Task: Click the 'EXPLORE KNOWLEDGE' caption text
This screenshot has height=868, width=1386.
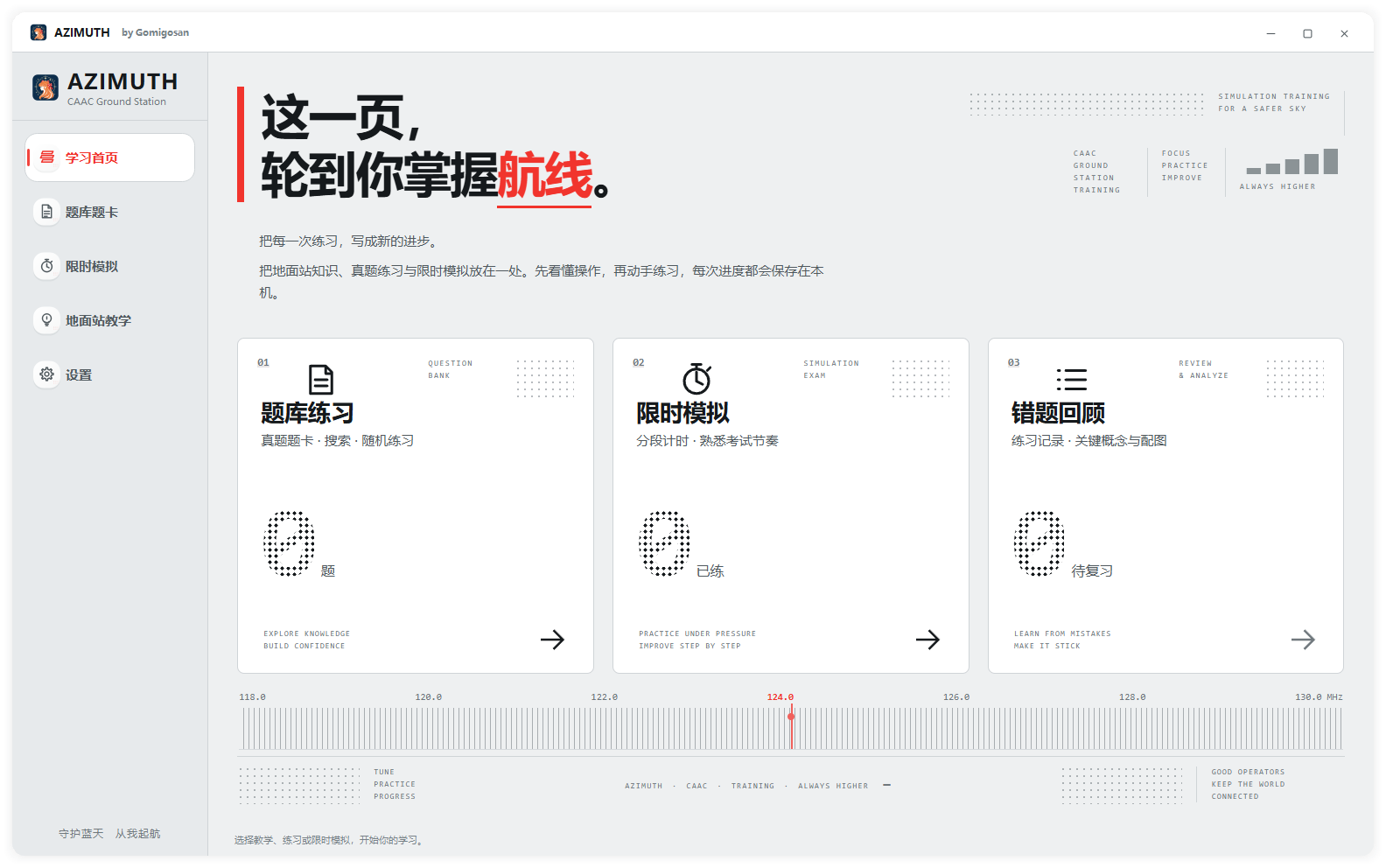Action: pos(307,633)
